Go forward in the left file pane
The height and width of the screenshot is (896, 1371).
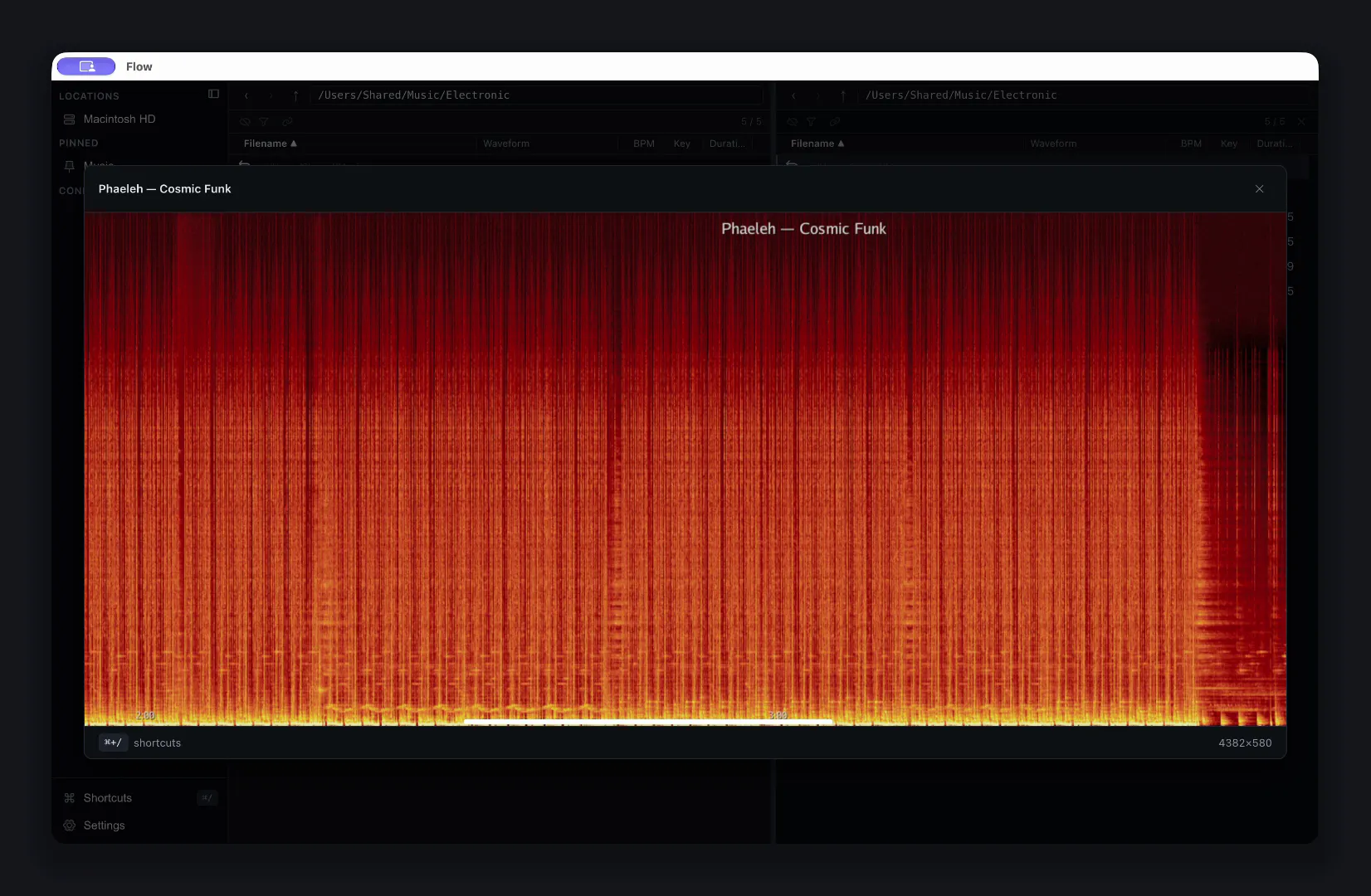pyautogui.click(x=271, y=95)
